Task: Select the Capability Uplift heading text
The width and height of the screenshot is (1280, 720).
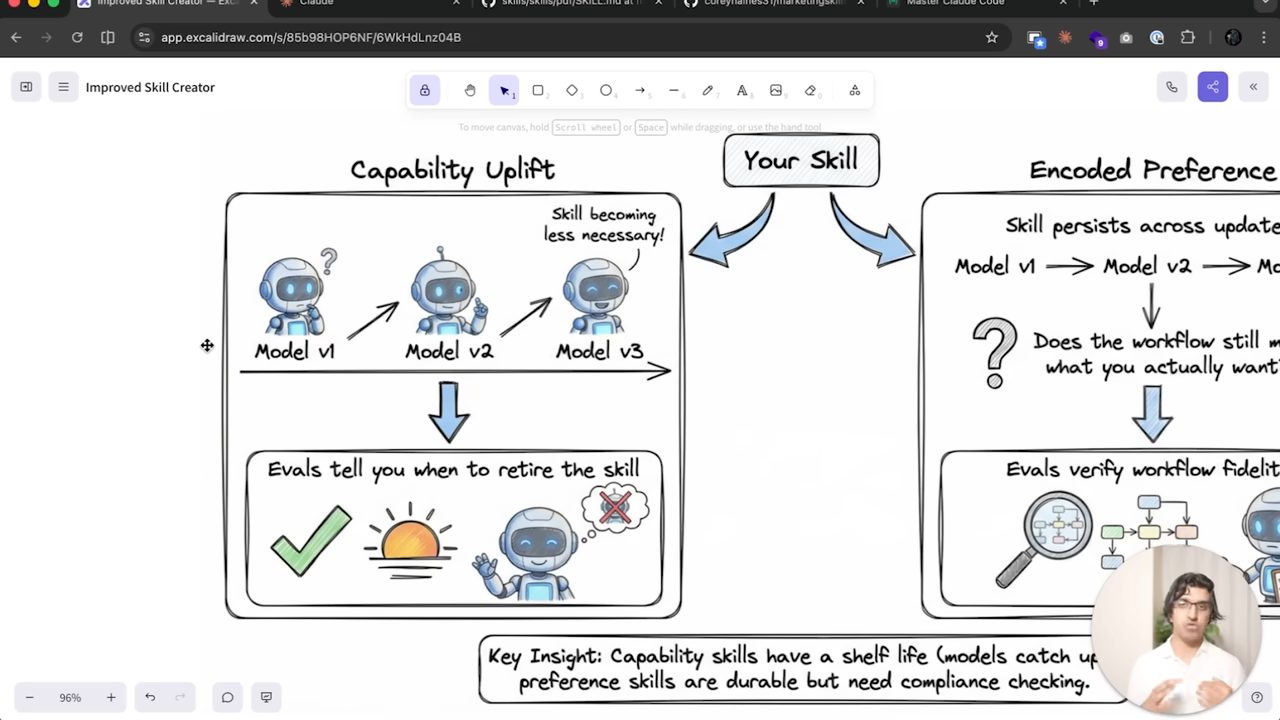Action: [452, 170]
